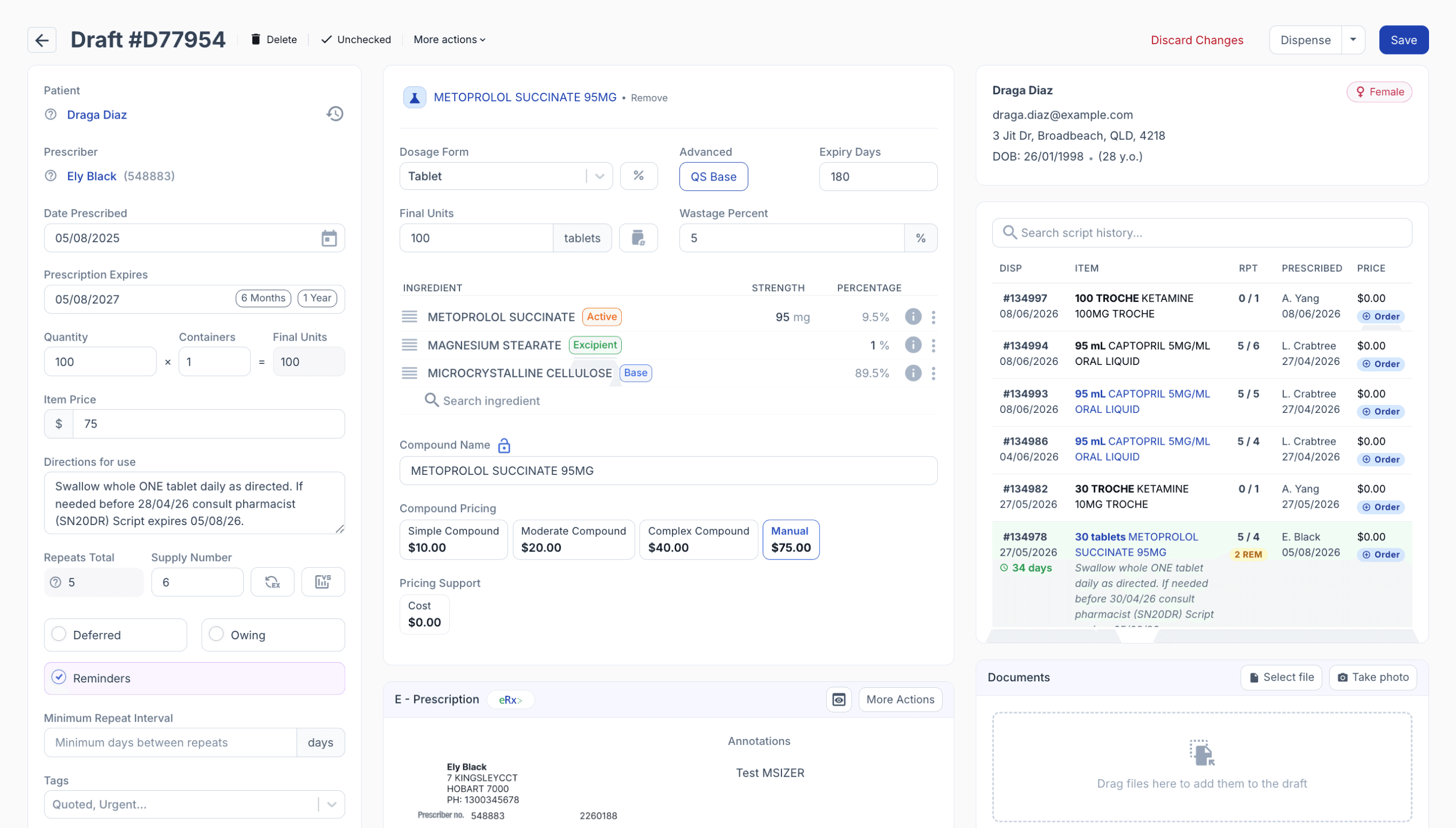Click the back arrow button

point(42,40)
